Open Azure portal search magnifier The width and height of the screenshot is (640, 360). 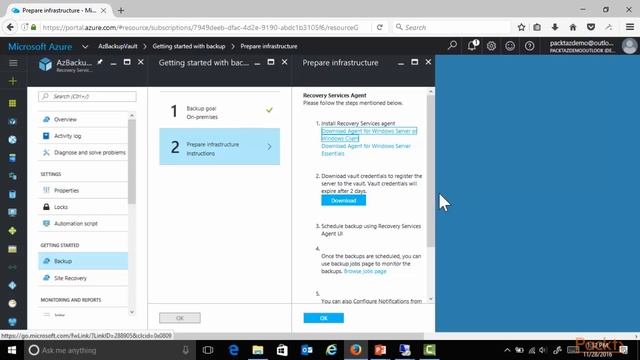[x=452, y=46]
